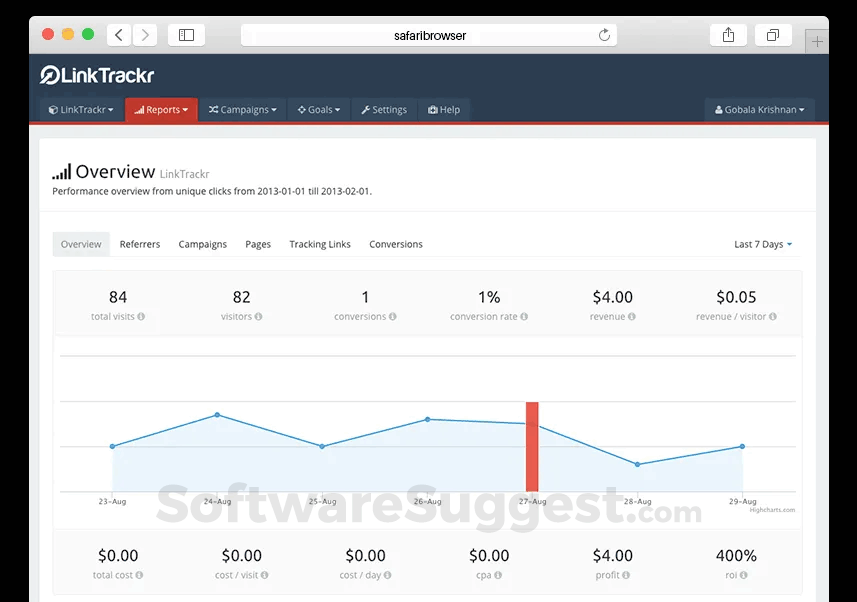The height and width of the screenshot is (602, 857).
Task: Click info icon beside conversion rate
Action: [x=524, y=317]
